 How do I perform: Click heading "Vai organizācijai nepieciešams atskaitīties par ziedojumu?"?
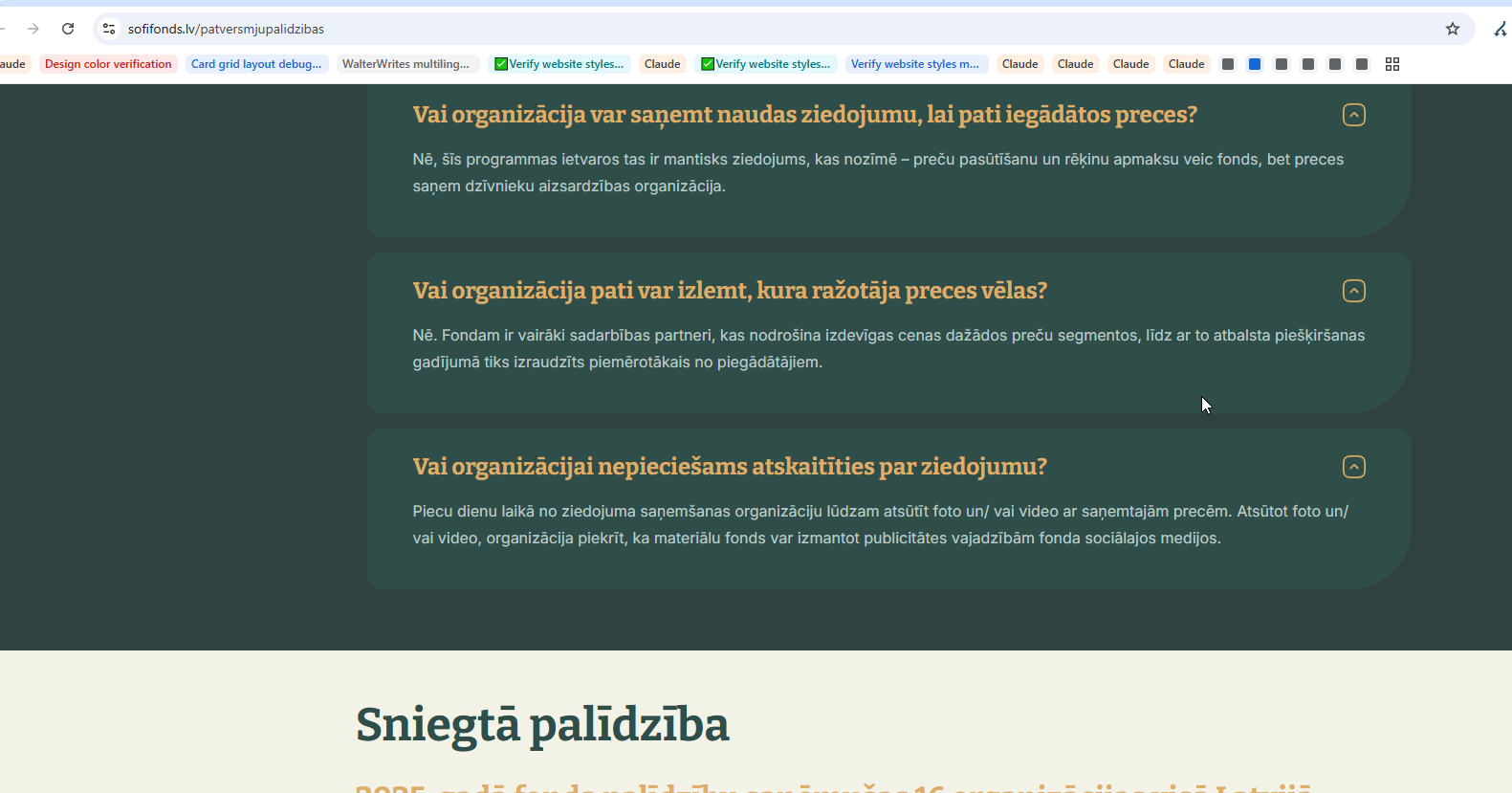pyautogui.click(x=730, y=467)
